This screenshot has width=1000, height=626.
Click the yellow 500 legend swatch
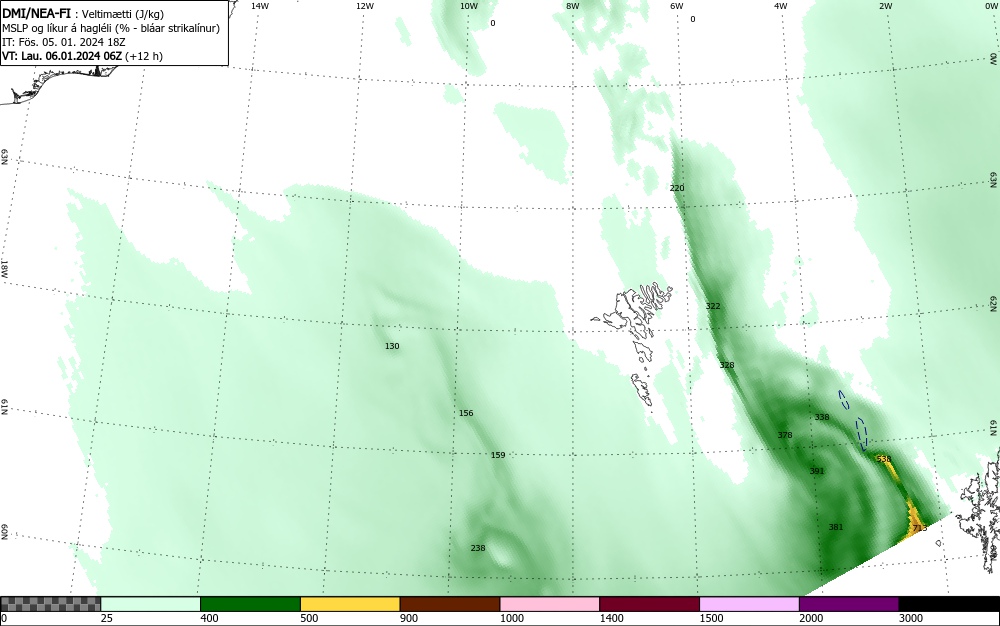pyautogui.click(x=350, y=604)
